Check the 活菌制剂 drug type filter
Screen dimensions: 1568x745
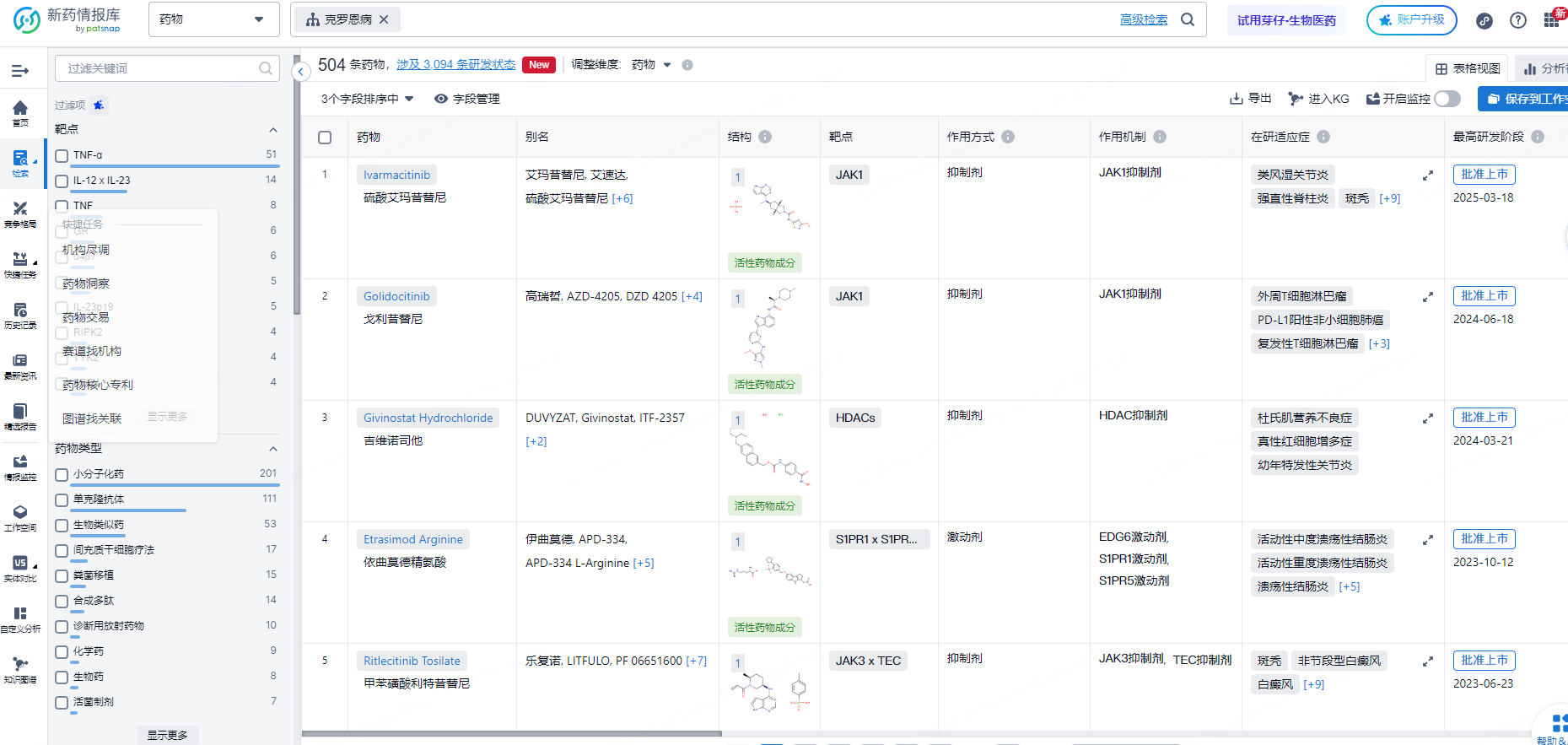[62, 702]
